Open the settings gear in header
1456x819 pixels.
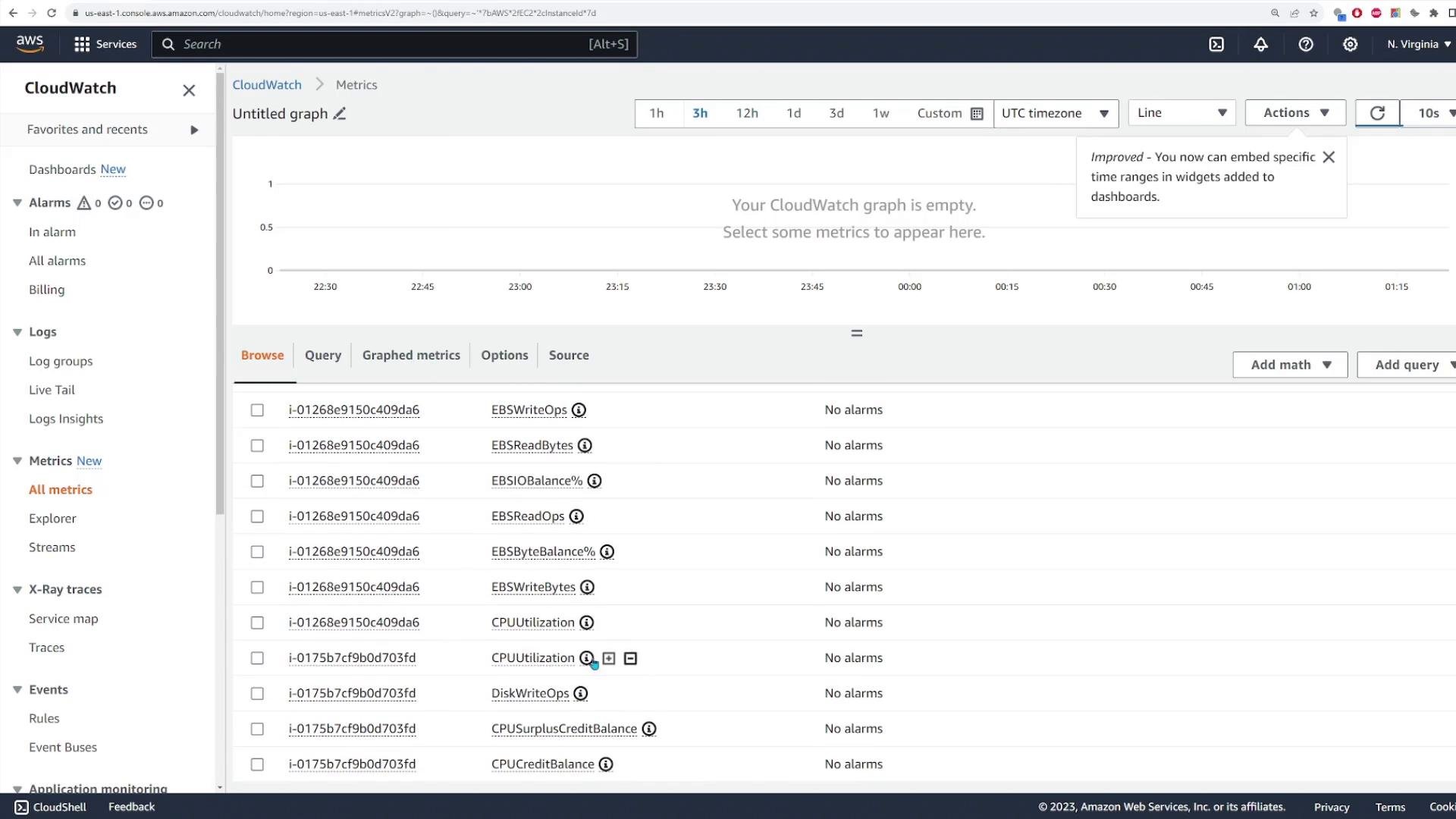pos(1350,44)
